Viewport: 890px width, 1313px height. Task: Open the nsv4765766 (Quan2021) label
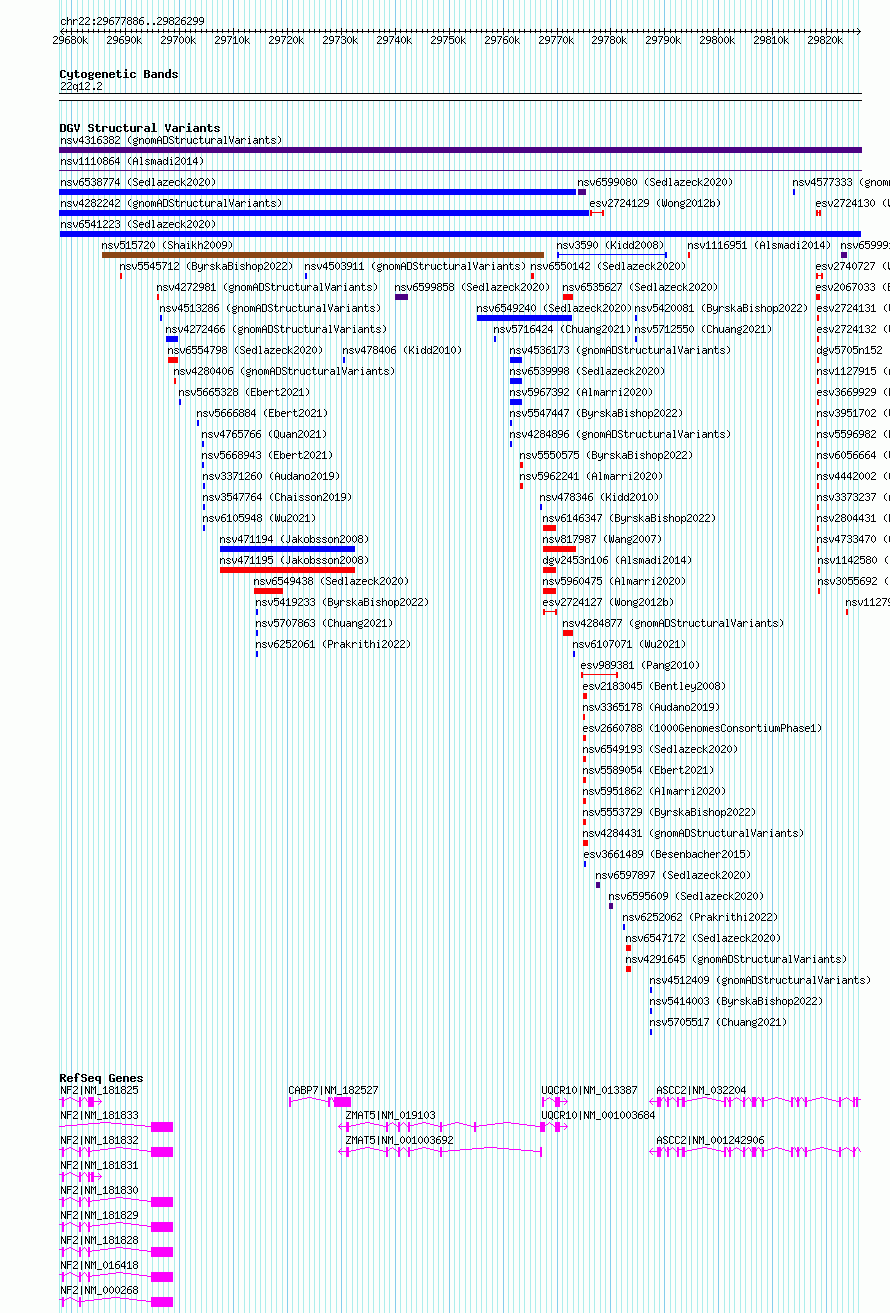(264, 434)
